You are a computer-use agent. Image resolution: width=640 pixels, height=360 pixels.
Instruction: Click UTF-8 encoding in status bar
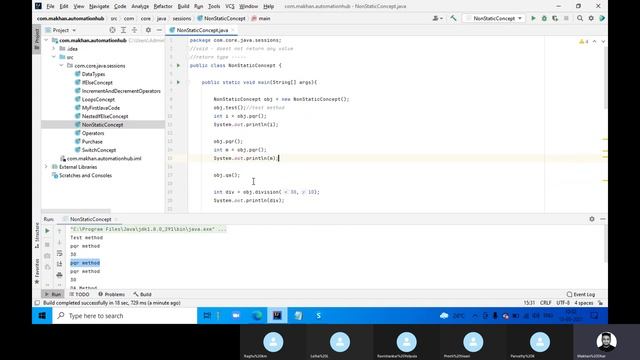point(563,303)
